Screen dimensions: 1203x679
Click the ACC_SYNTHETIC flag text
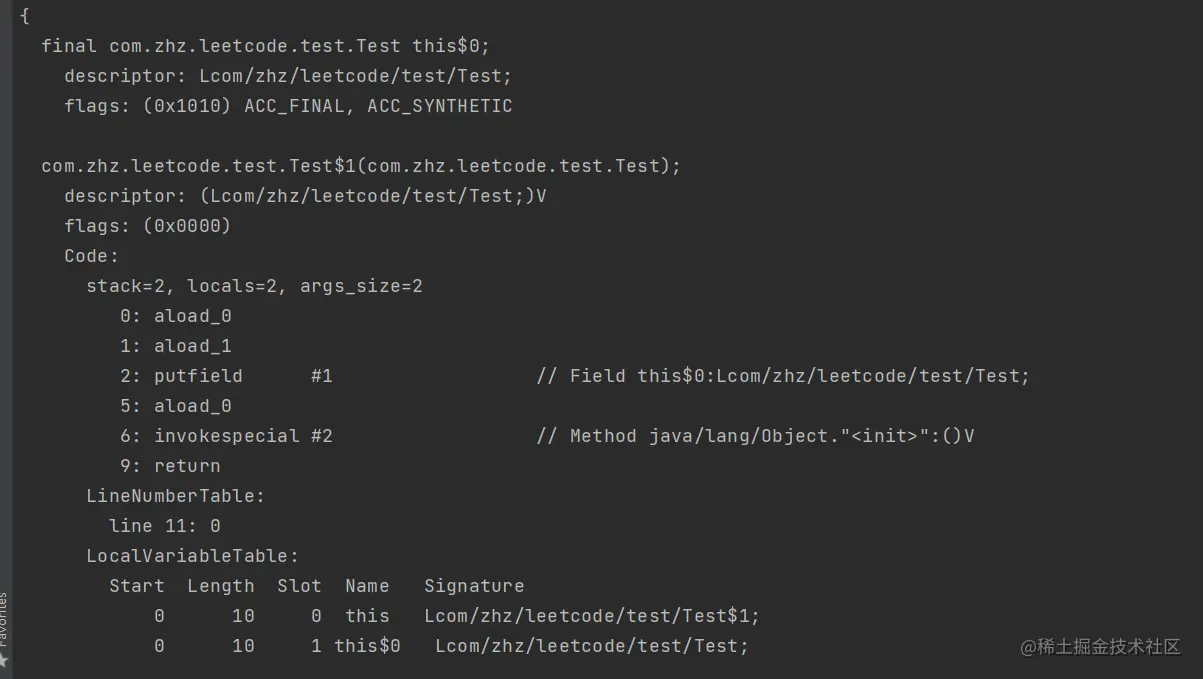coord(440,106)
